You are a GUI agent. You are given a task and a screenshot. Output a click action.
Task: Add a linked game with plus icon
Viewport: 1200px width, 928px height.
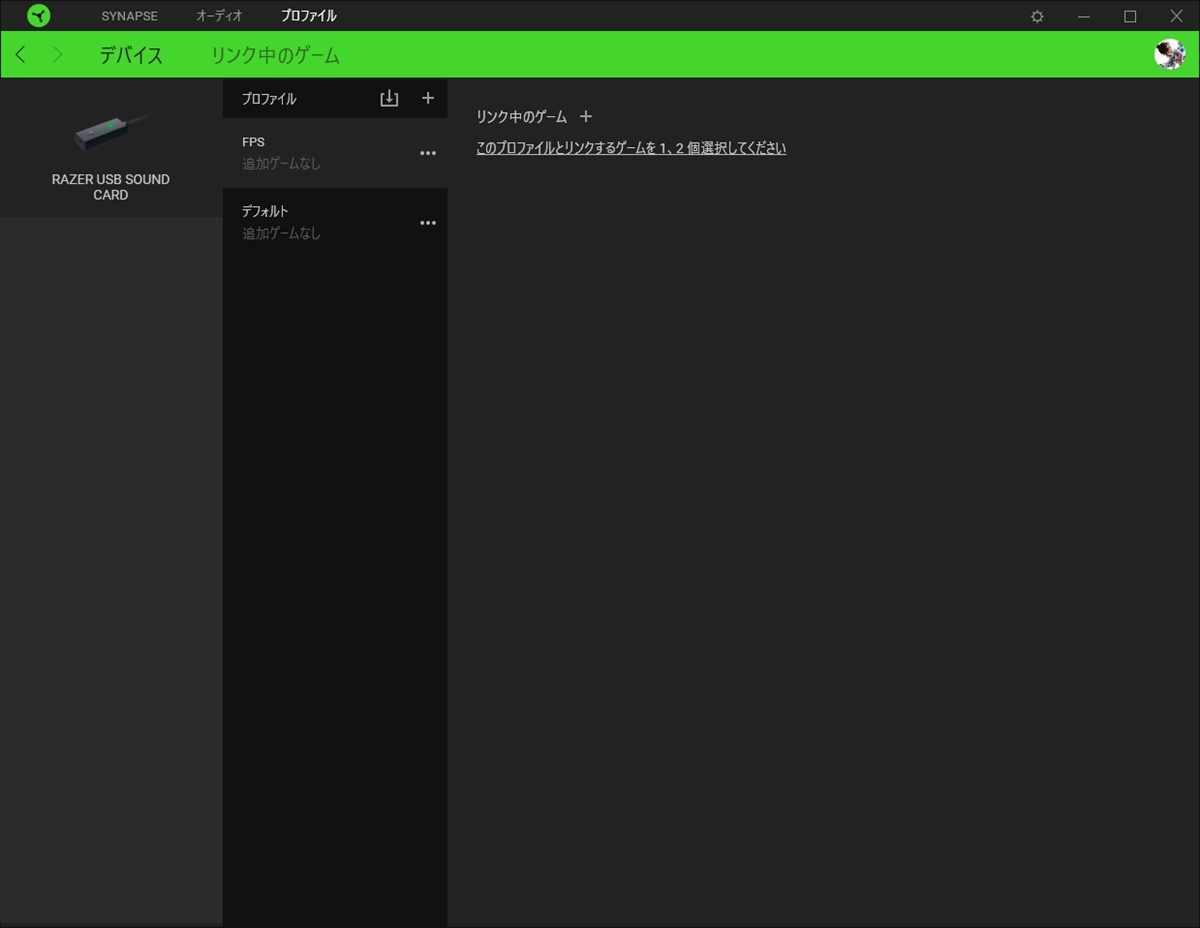586,117
